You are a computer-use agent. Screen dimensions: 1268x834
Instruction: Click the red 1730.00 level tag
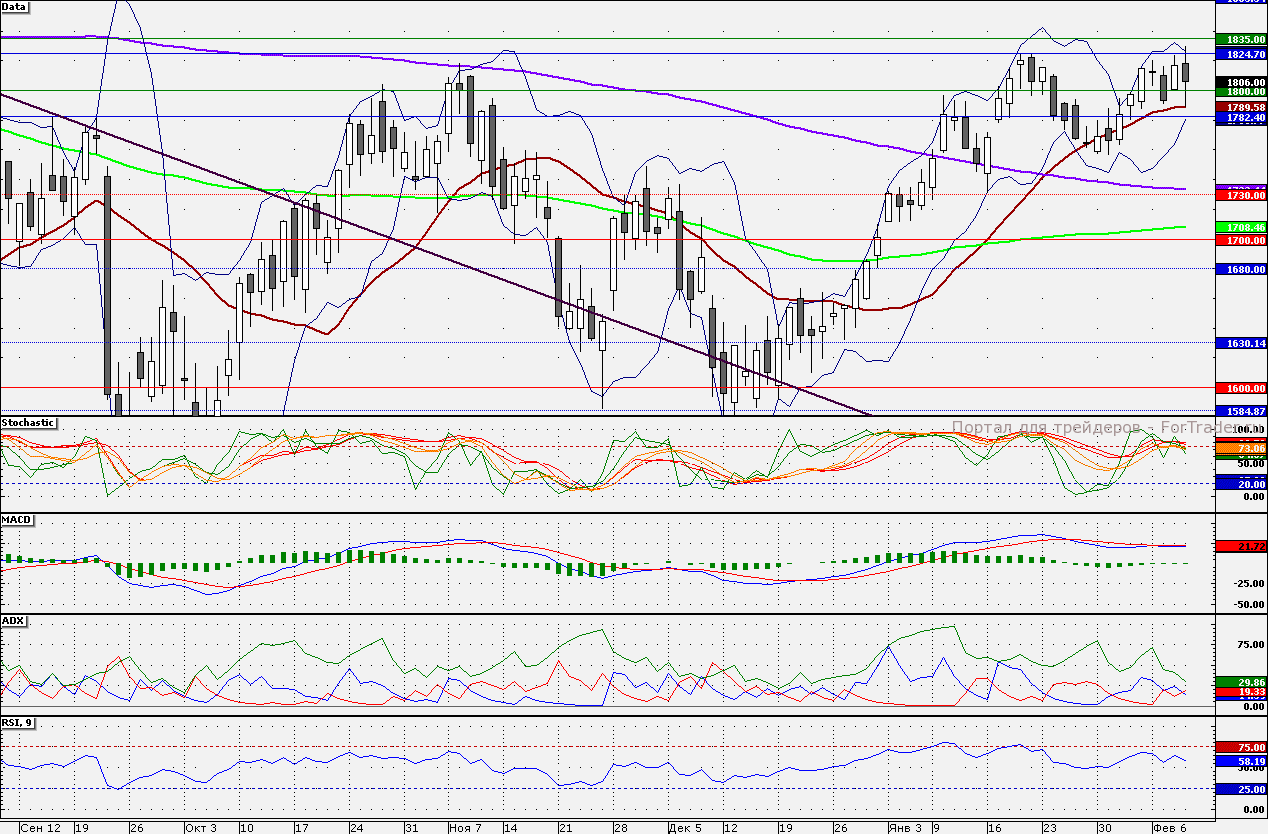1239,196
